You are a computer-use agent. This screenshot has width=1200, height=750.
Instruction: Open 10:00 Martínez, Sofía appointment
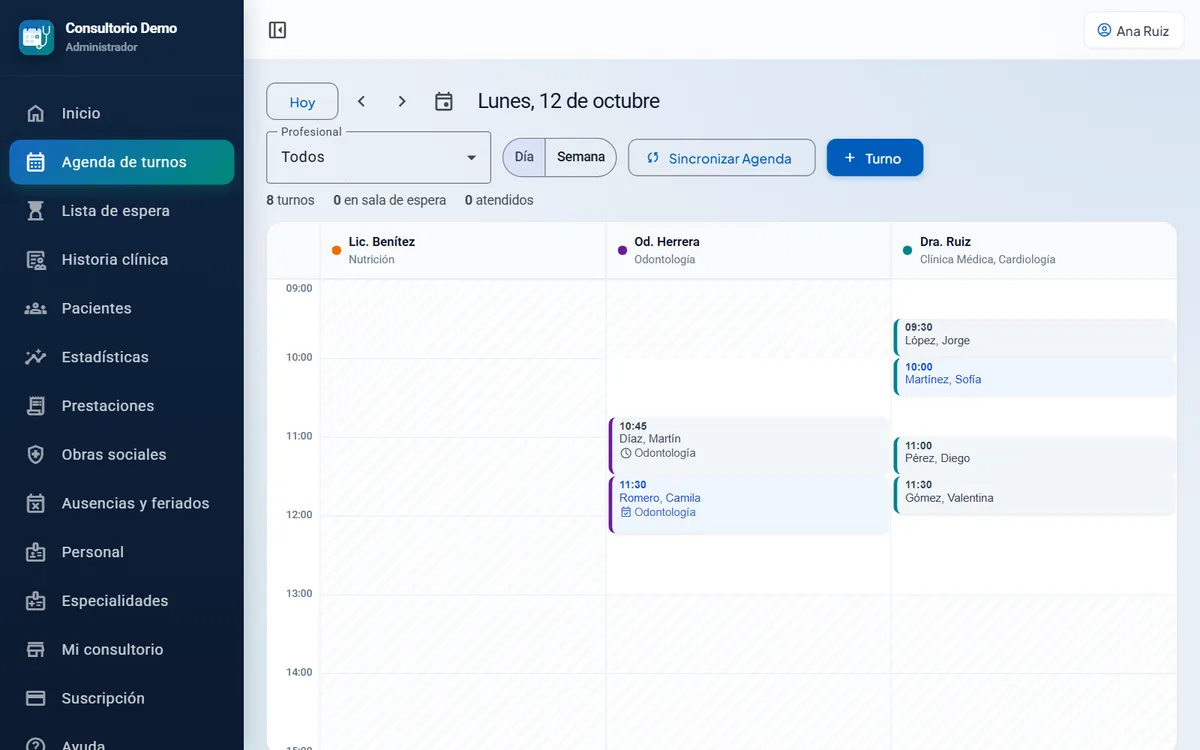(1035, 376)
